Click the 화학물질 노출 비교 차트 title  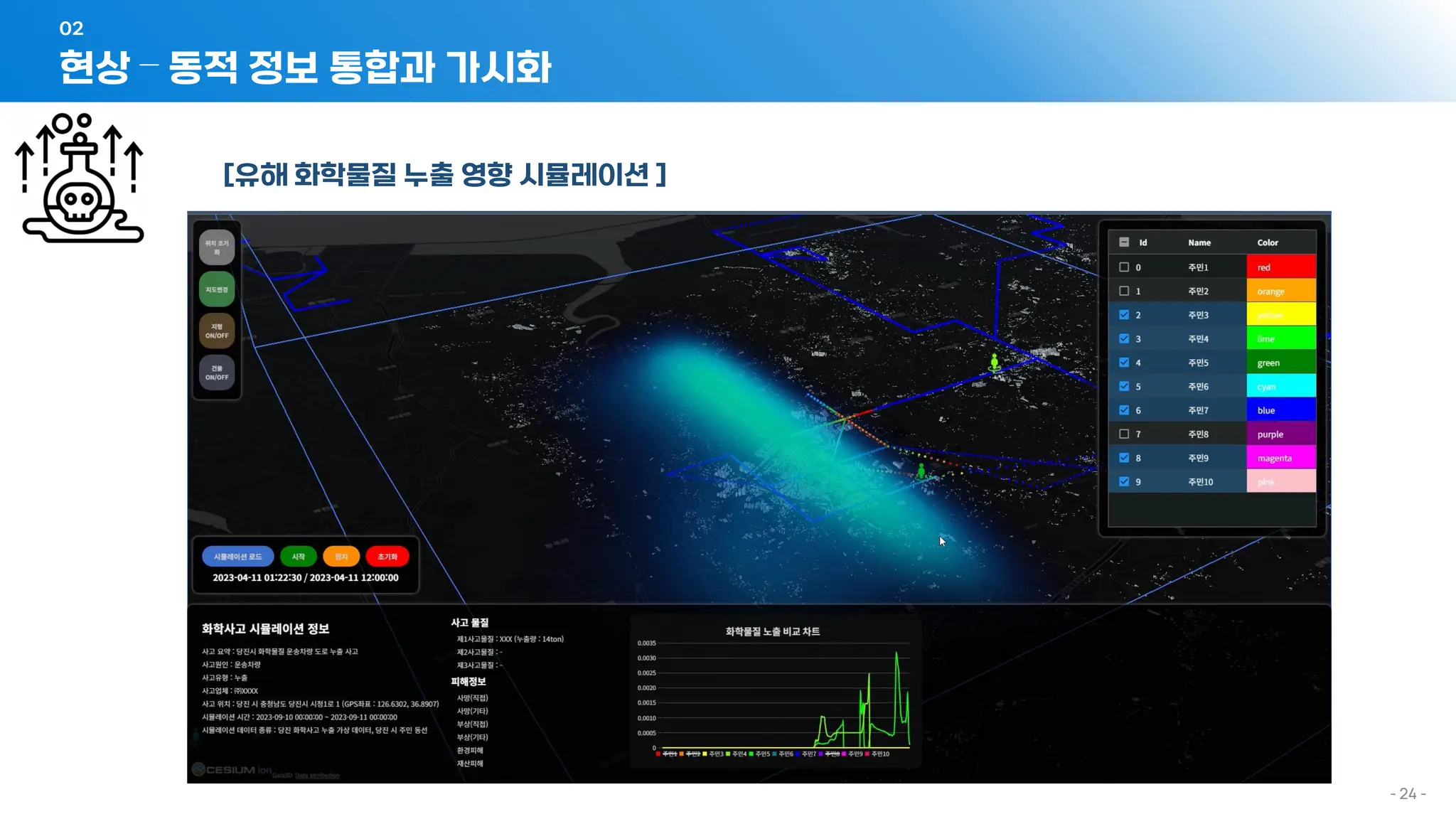point(773,631)
